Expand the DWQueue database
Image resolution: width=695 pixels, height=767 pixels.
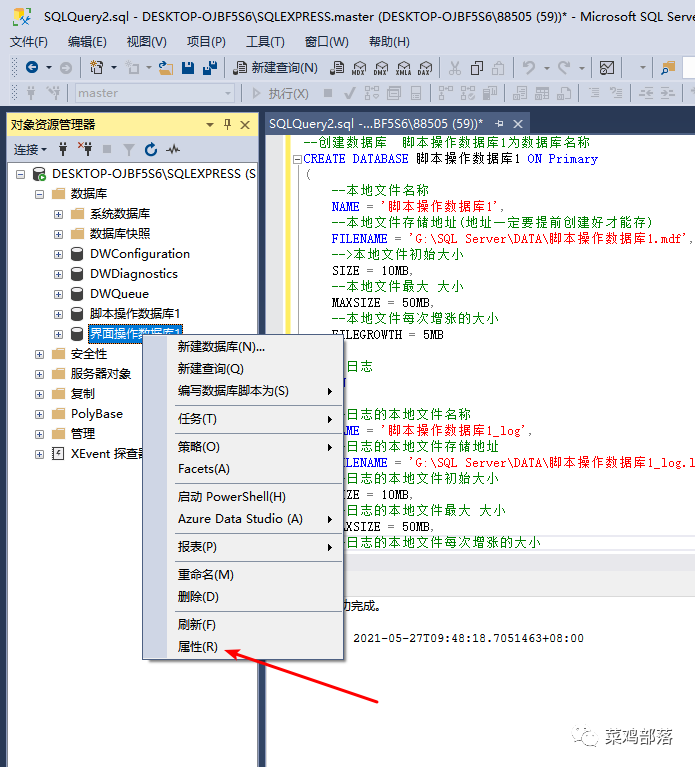[x=58, y=294]
